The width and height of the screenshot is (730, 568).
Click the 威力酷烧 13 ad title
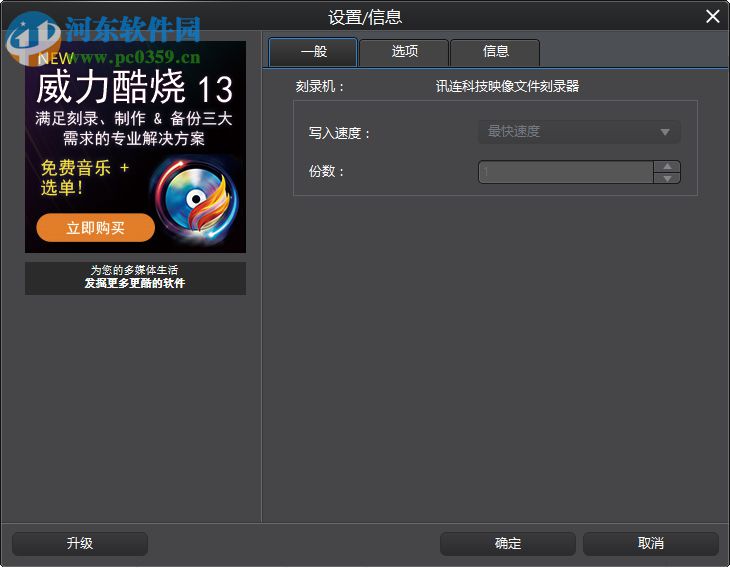click(x=135, y=88)
